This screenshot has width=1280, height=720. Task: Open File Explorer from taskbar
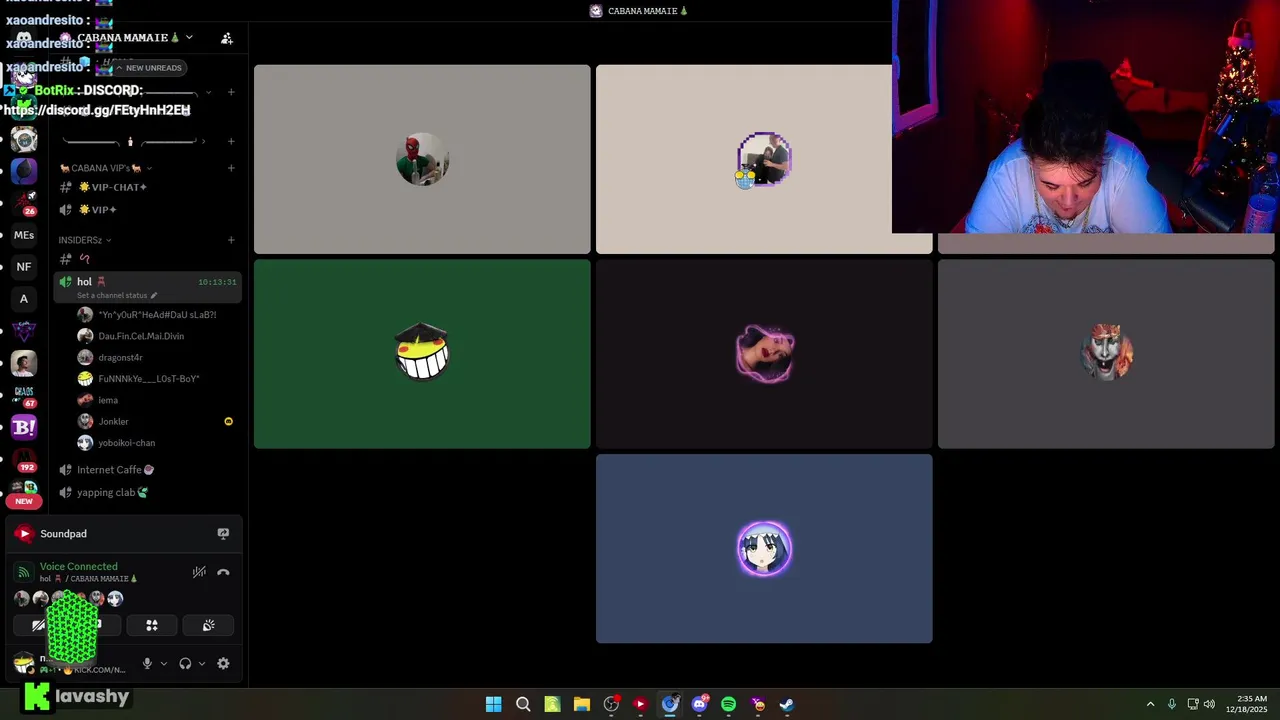tap(581, 704)
